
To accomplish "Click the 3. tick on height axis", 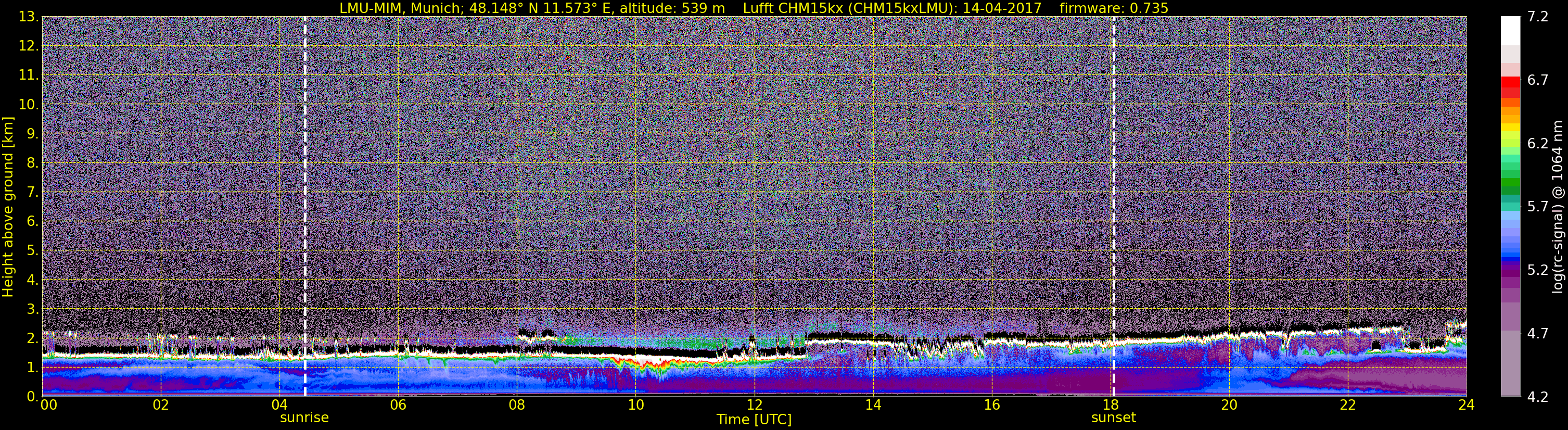I will click(x=33, y=309).
